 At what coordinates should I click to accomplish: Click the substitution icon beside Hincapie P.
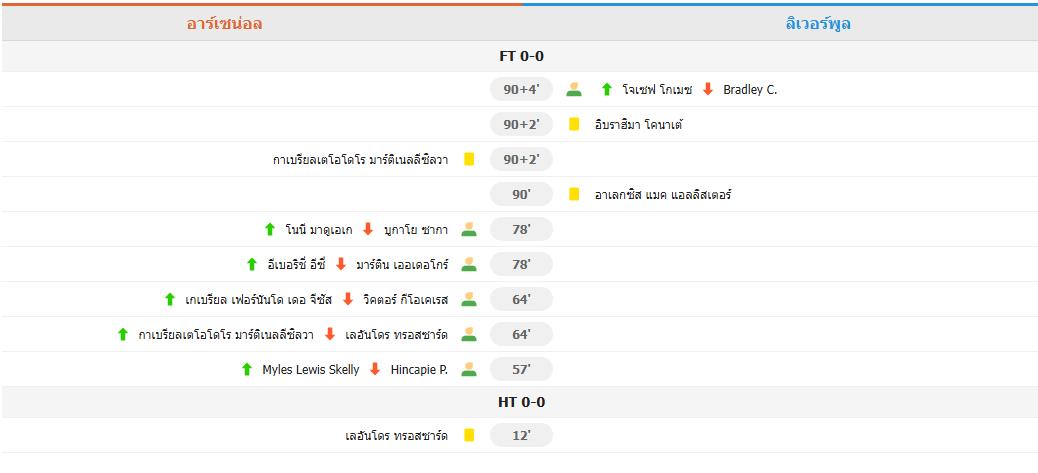[469, 370]
